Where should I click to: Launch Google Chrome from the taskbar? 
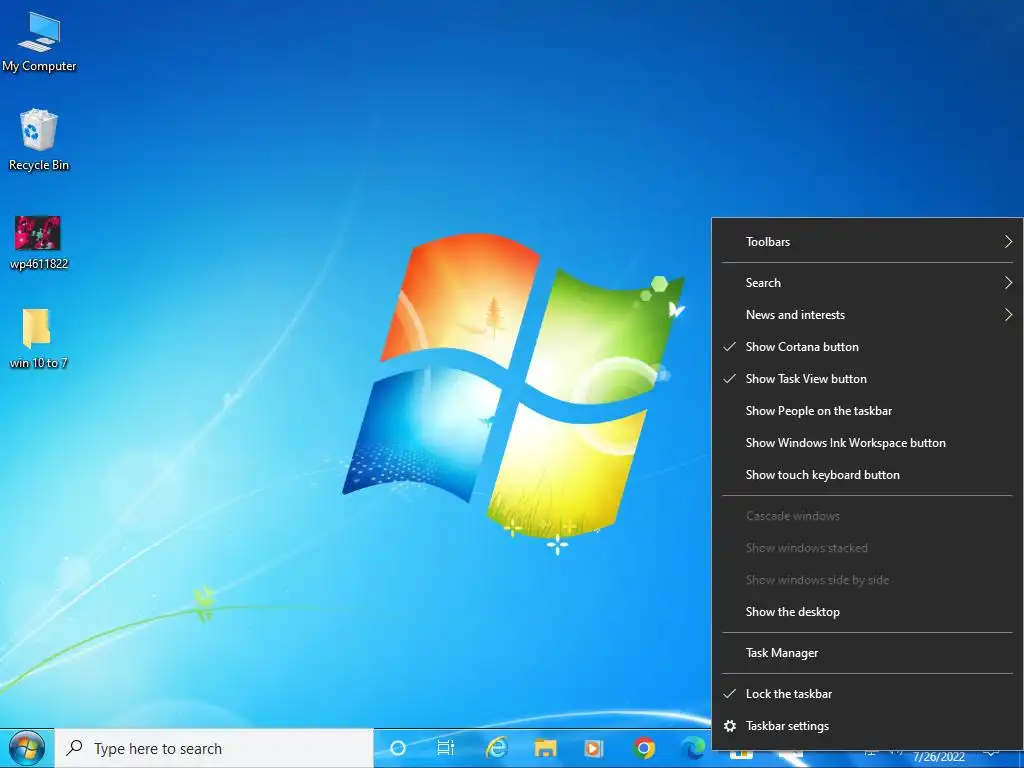(x=643, y=748)
